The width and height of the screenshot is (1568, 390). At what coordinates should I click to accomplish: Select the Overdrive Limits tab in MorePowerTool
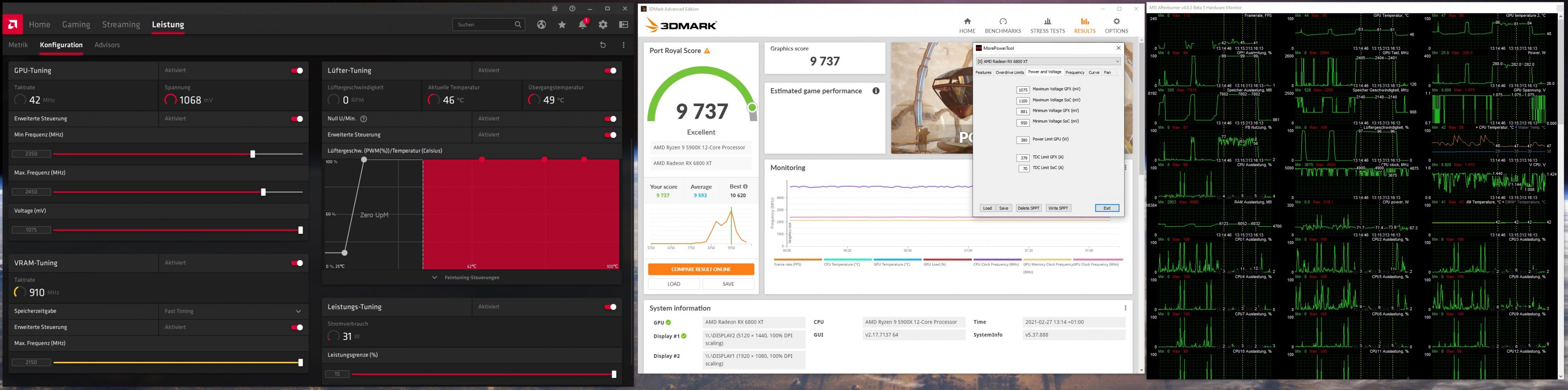1010,72
